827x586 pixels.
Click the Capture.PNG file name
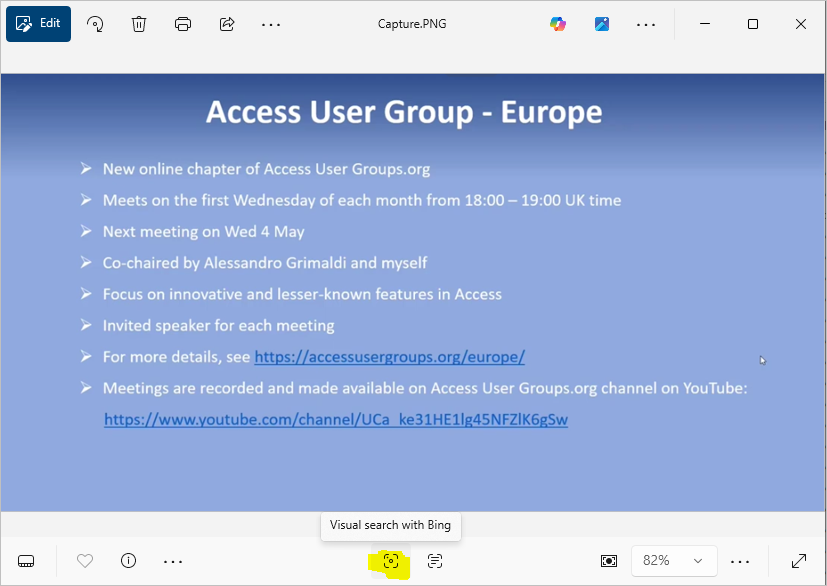[x=412, y=24]
